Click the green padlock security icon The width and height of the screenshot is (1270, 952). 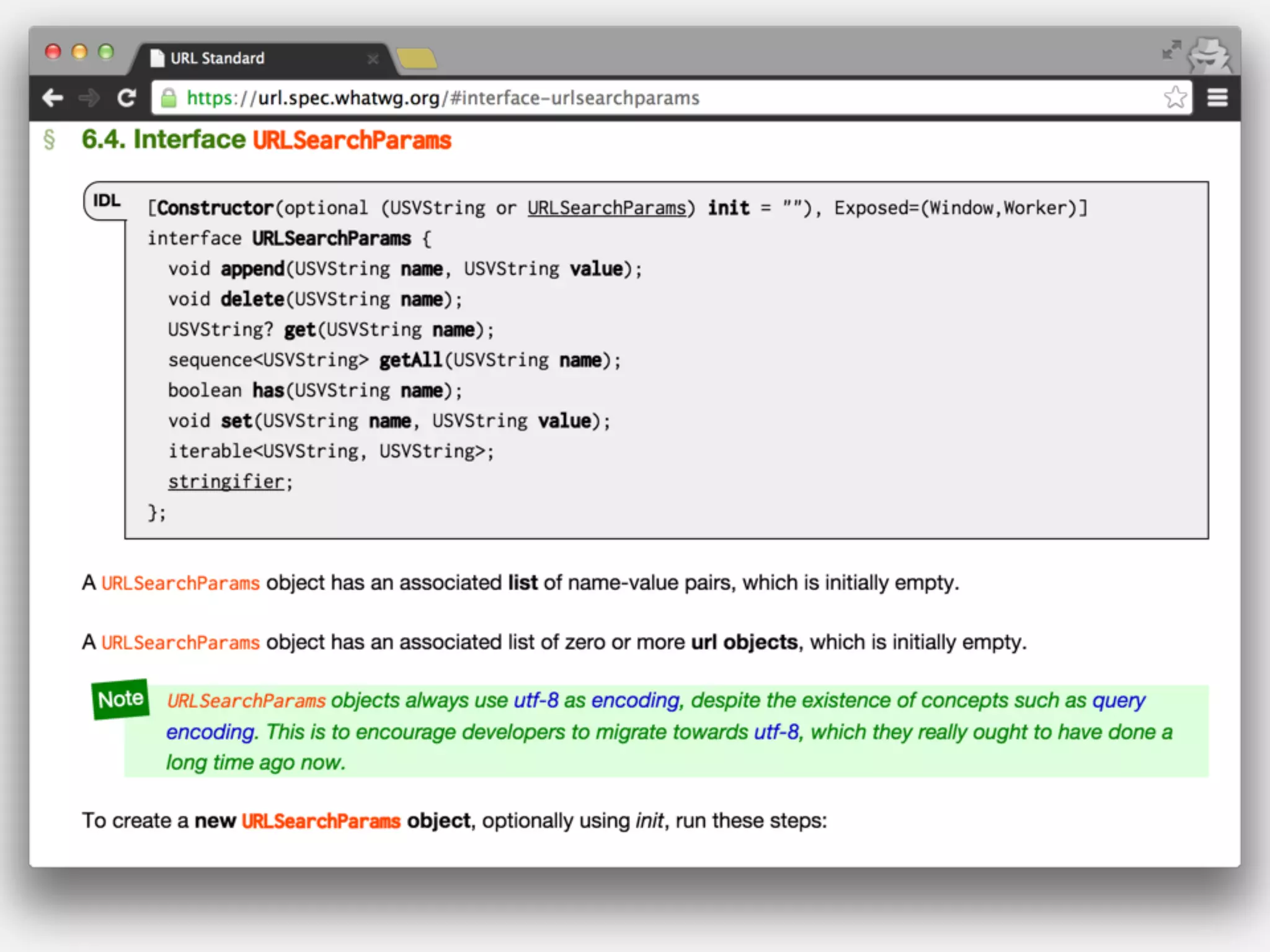[x=169, y=98]
